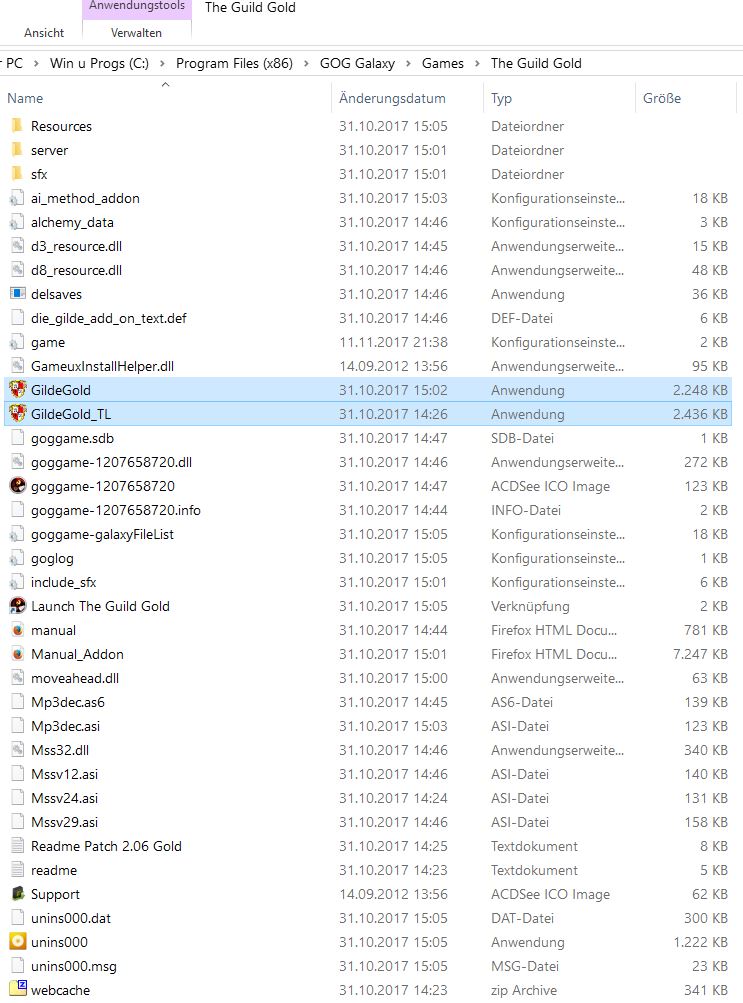
Task: Click game configuration file icon
Action: (17, 342)
